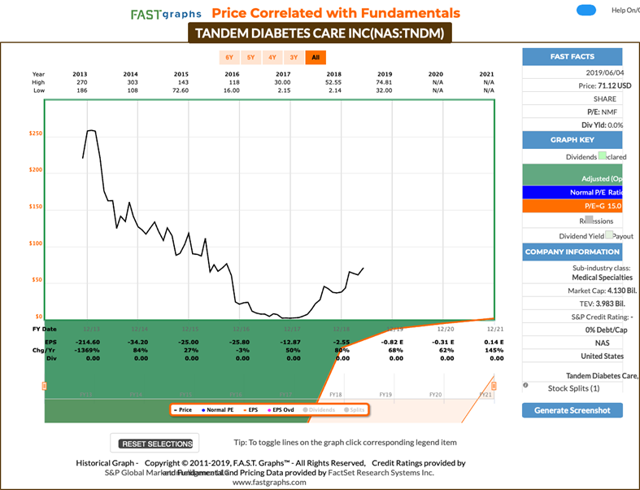Viewport: 640px width, 490px height.
Task: Check the Dividends Declared box
Action: [x=602, y=156]
